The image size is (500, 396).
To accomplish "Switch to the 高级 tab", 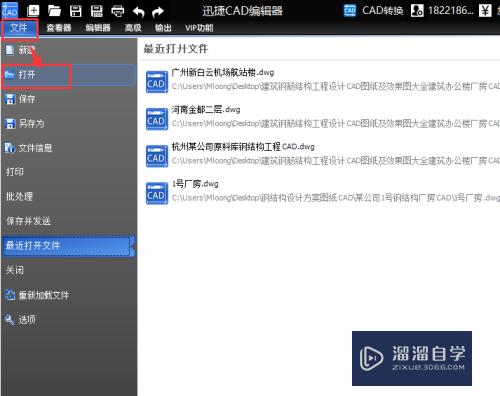I will click(x=133, y=28).
